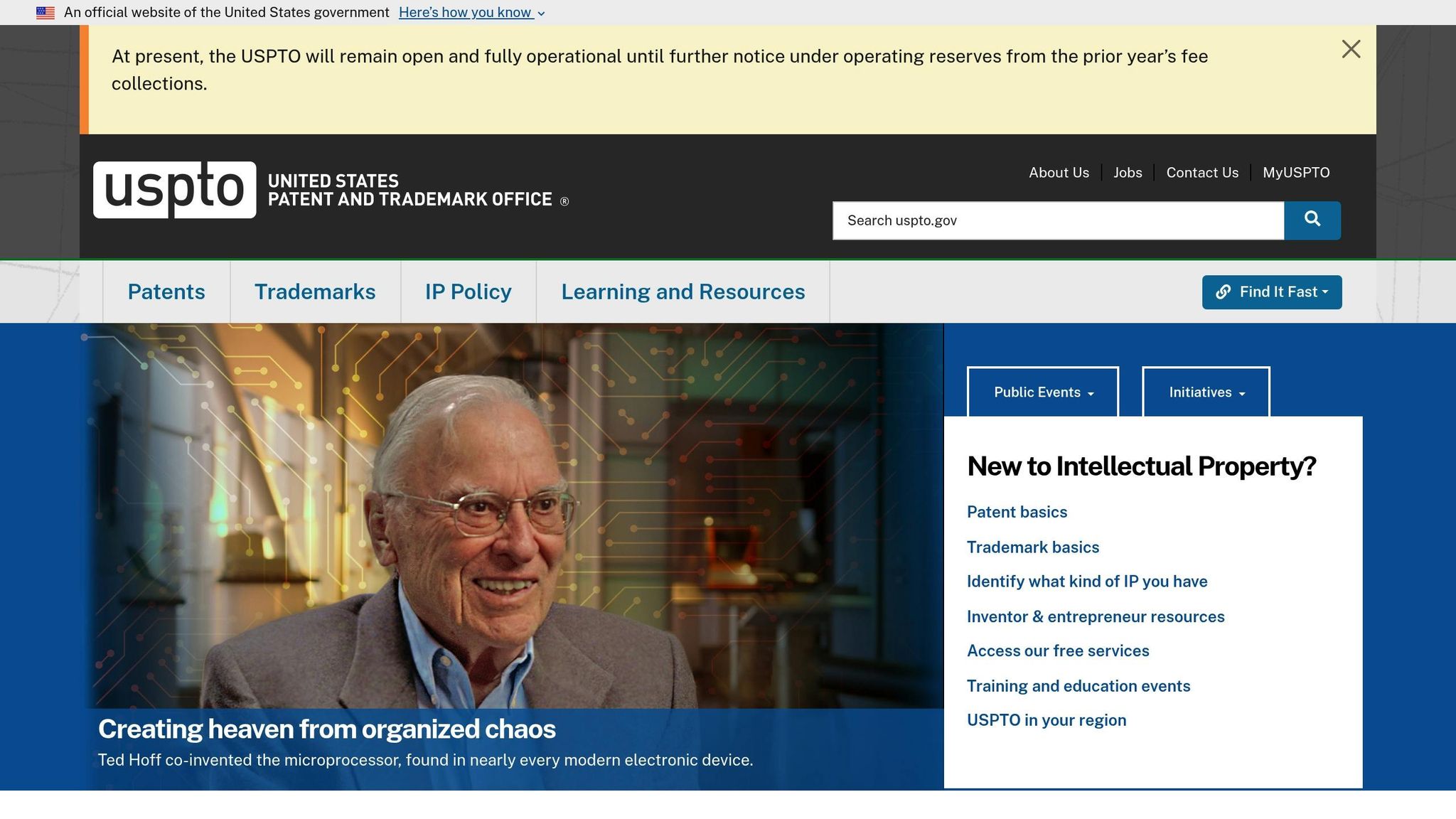
Task: Click the US flag icon
Action: click(x=45, y=13)
